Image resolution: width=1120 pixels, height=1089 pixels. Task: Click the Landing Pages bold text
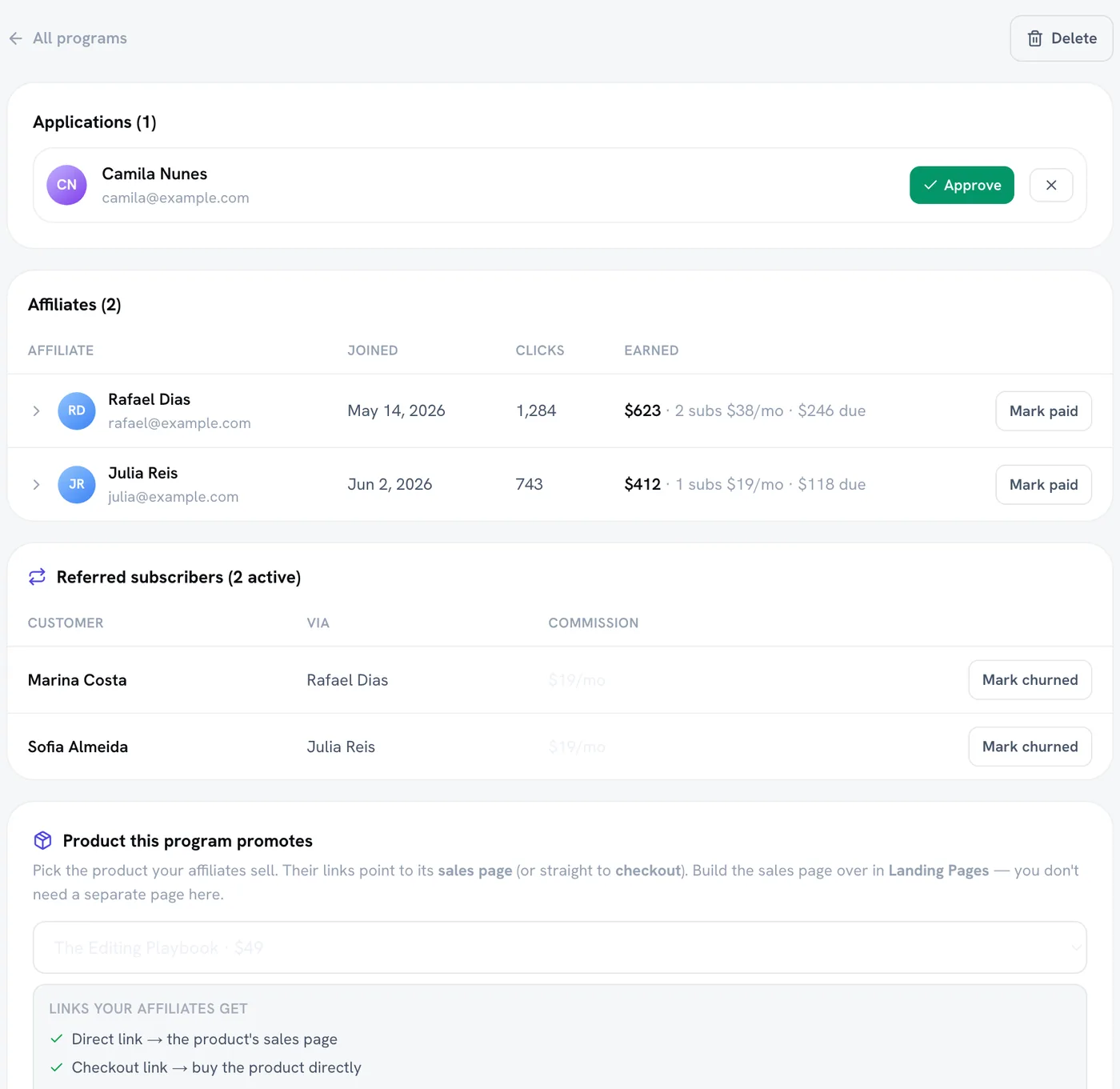(x=938, y=871)
